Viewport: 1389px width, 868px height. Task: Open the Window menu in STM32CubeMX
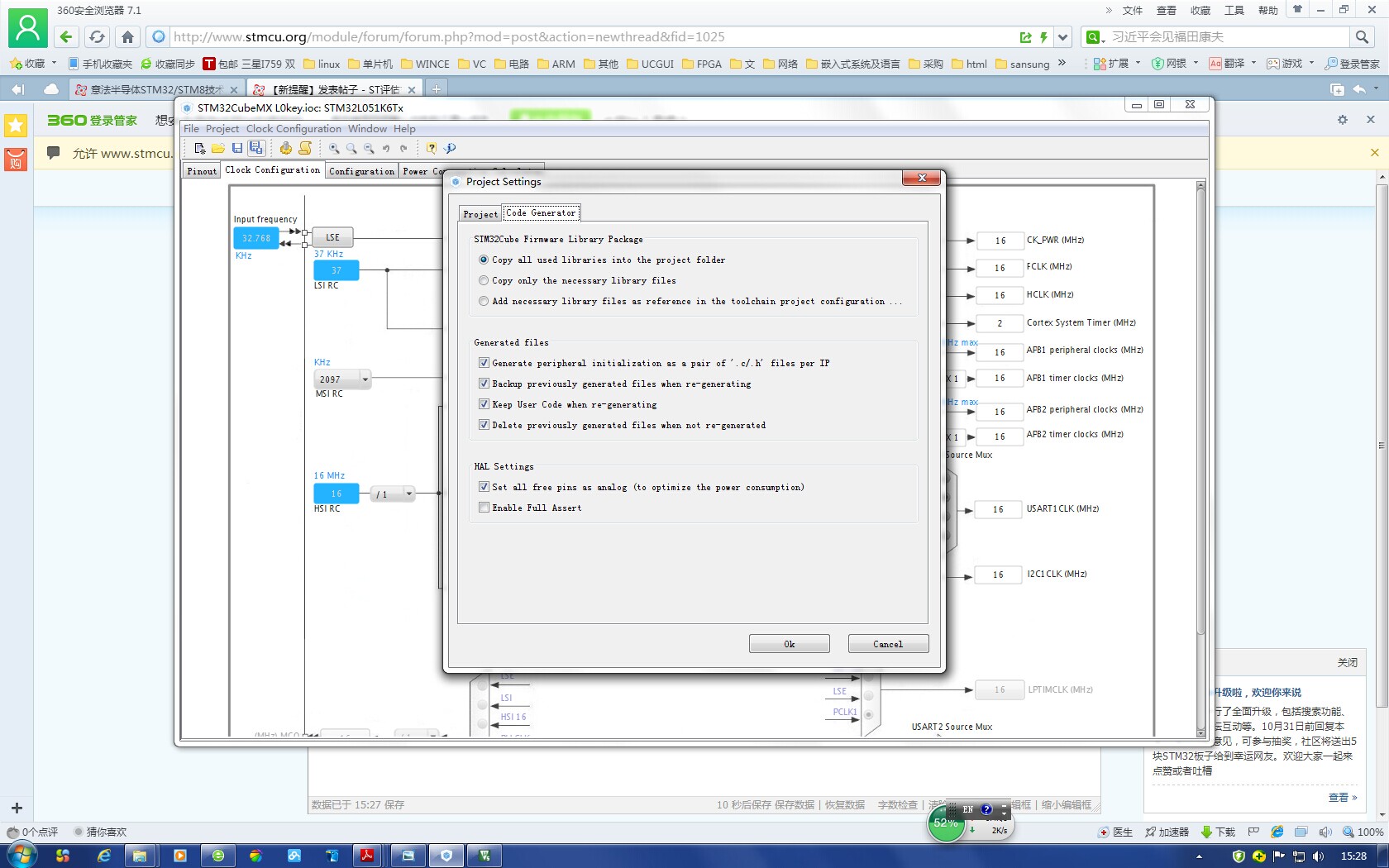point(367,129)
